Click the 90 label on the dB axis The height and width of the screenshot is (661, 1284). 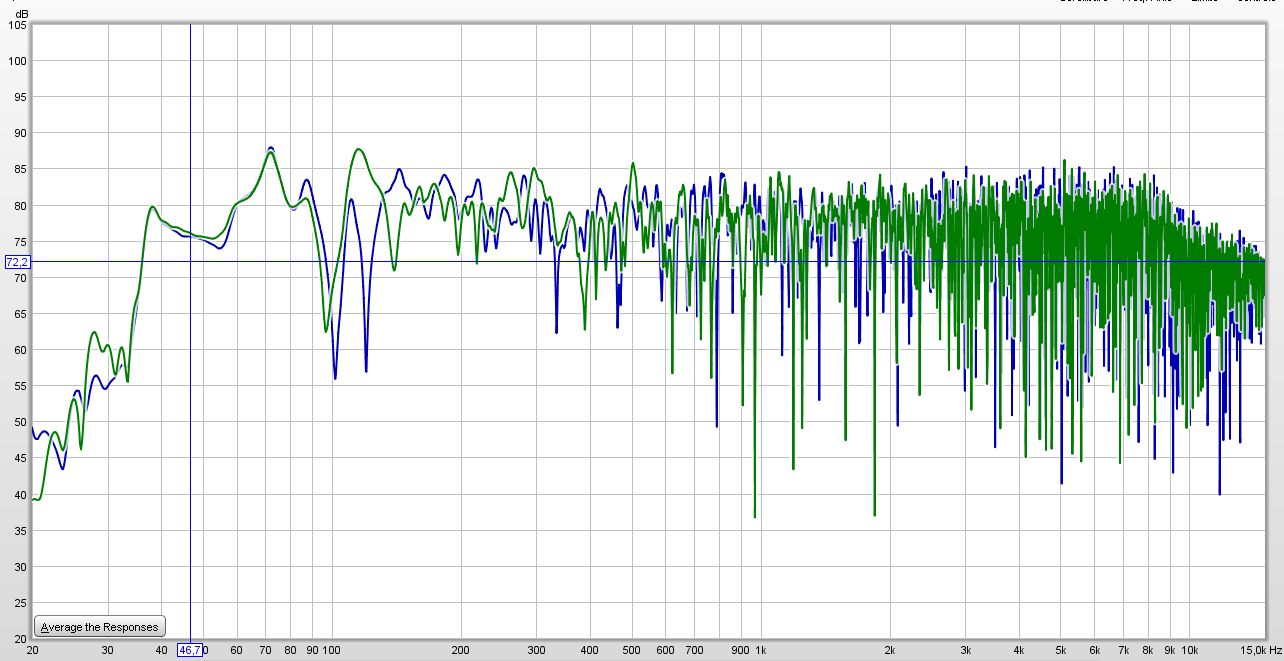(x=21, y=133)
